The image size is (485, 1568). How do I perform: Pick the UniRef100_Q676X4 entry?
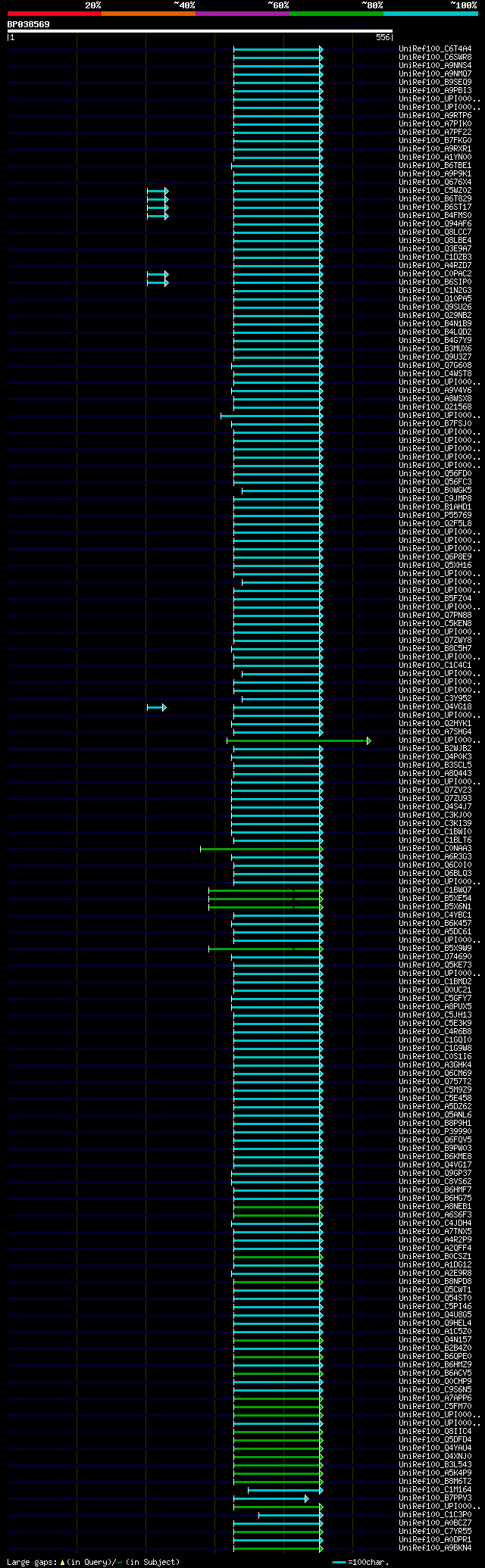tap(435, 182)
